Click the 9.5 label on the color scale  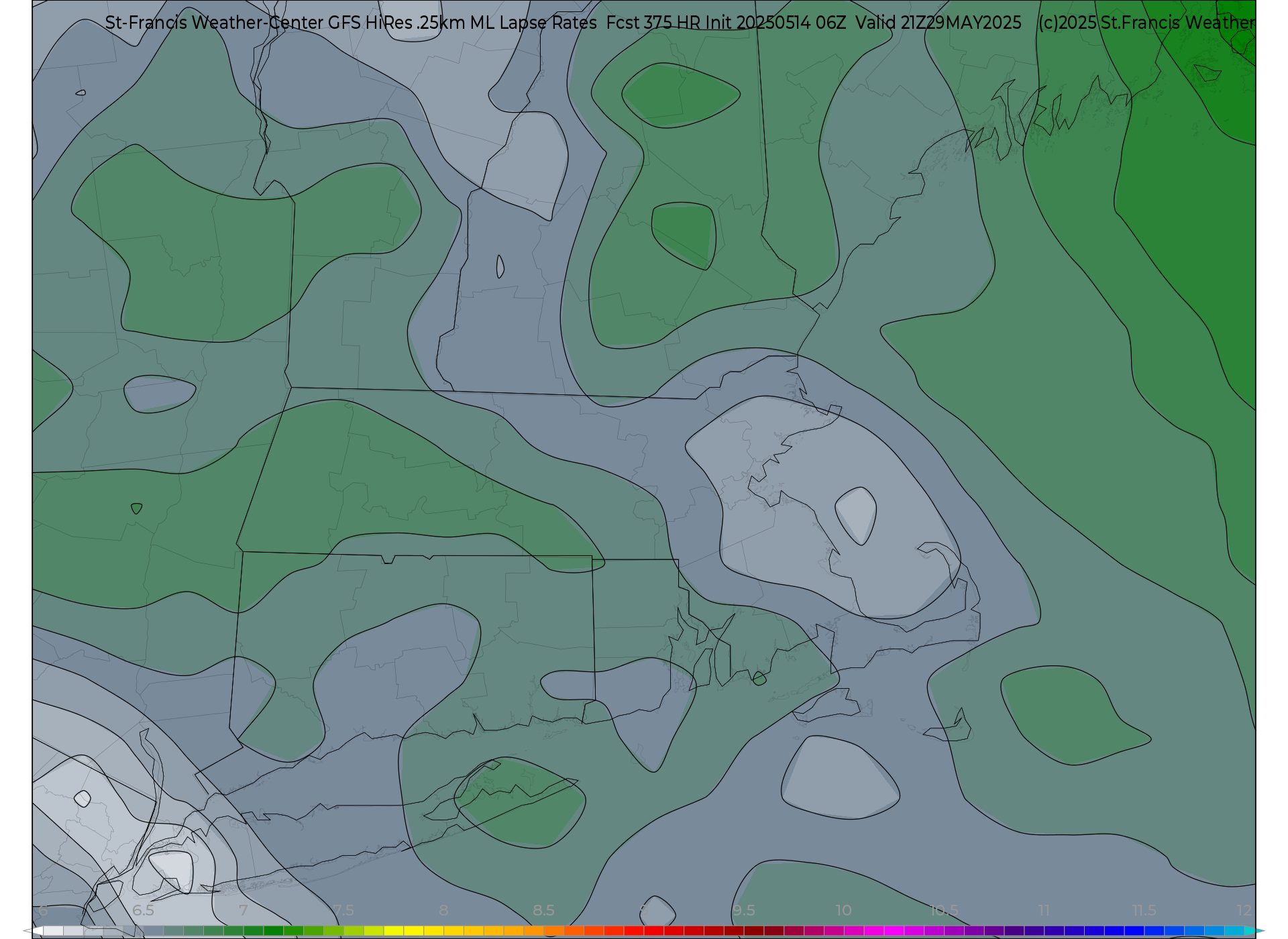tap(744, 910)
